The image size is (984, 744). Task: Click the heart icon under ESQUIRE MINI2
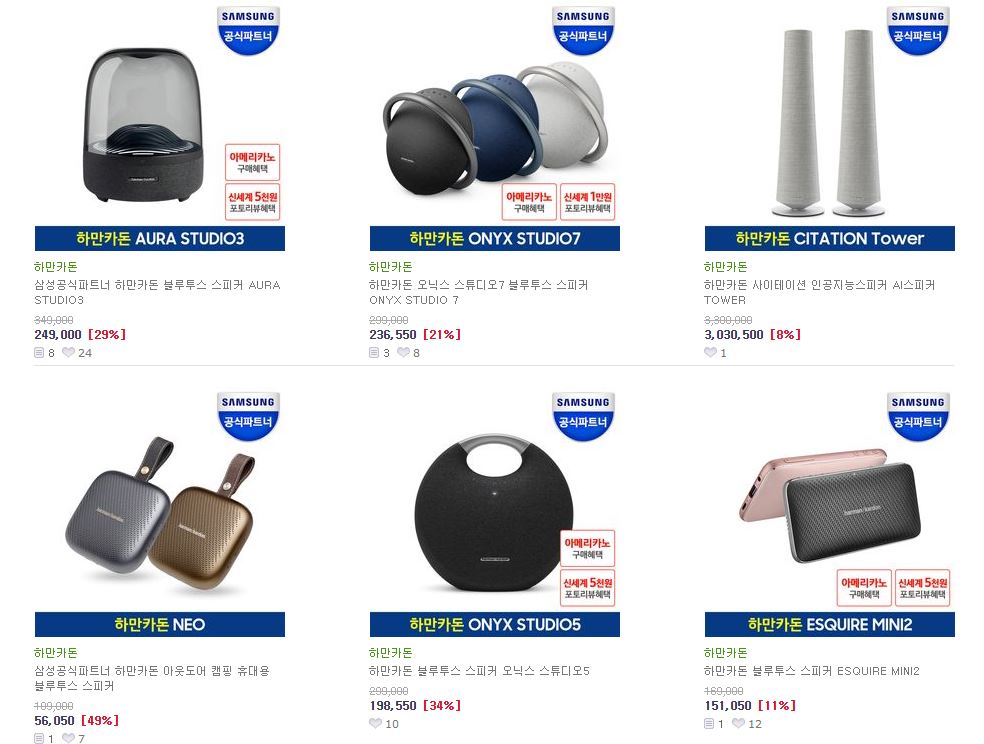(738, 723)
